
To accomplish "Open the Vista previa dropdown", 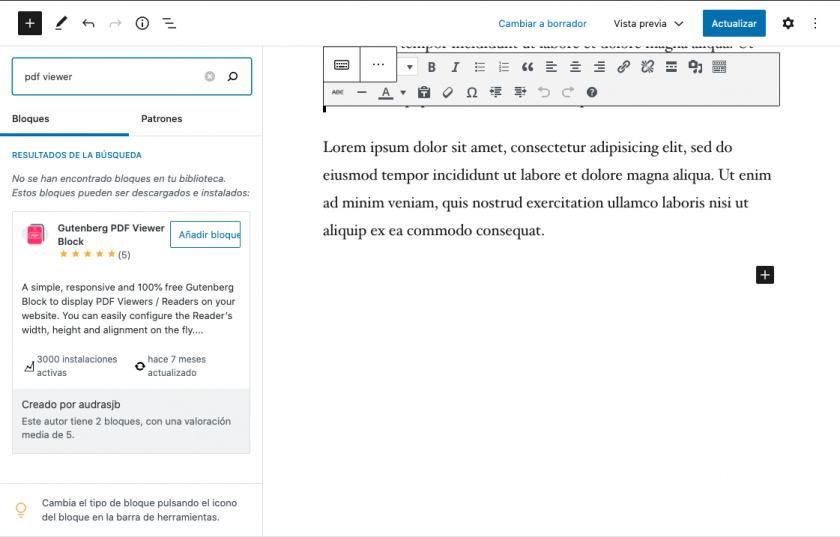I will click(x=648, y=23).
